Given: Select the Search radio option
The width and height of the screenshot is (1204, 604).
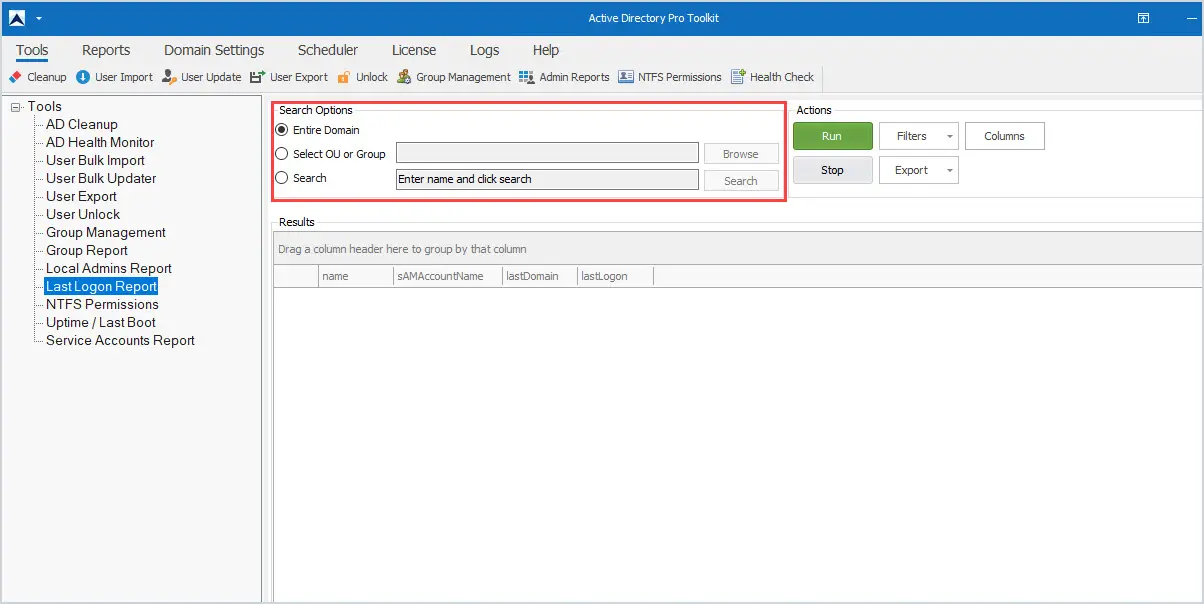Looking at the screenshot, I should click(282, 178).
